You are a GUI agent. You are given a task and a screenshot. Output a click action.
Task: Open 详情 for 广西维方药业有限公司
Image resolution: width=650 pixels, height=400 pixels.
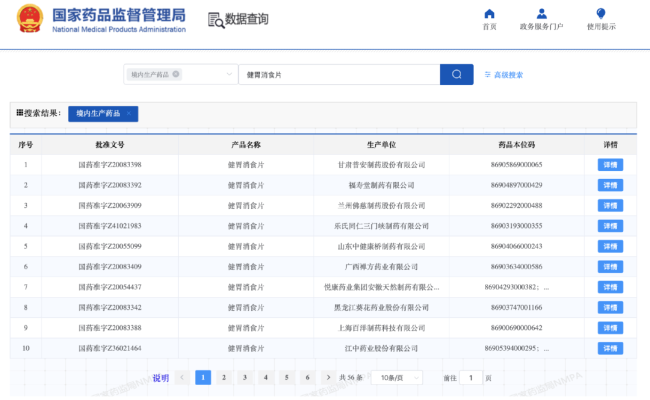[x=610, y=267]
